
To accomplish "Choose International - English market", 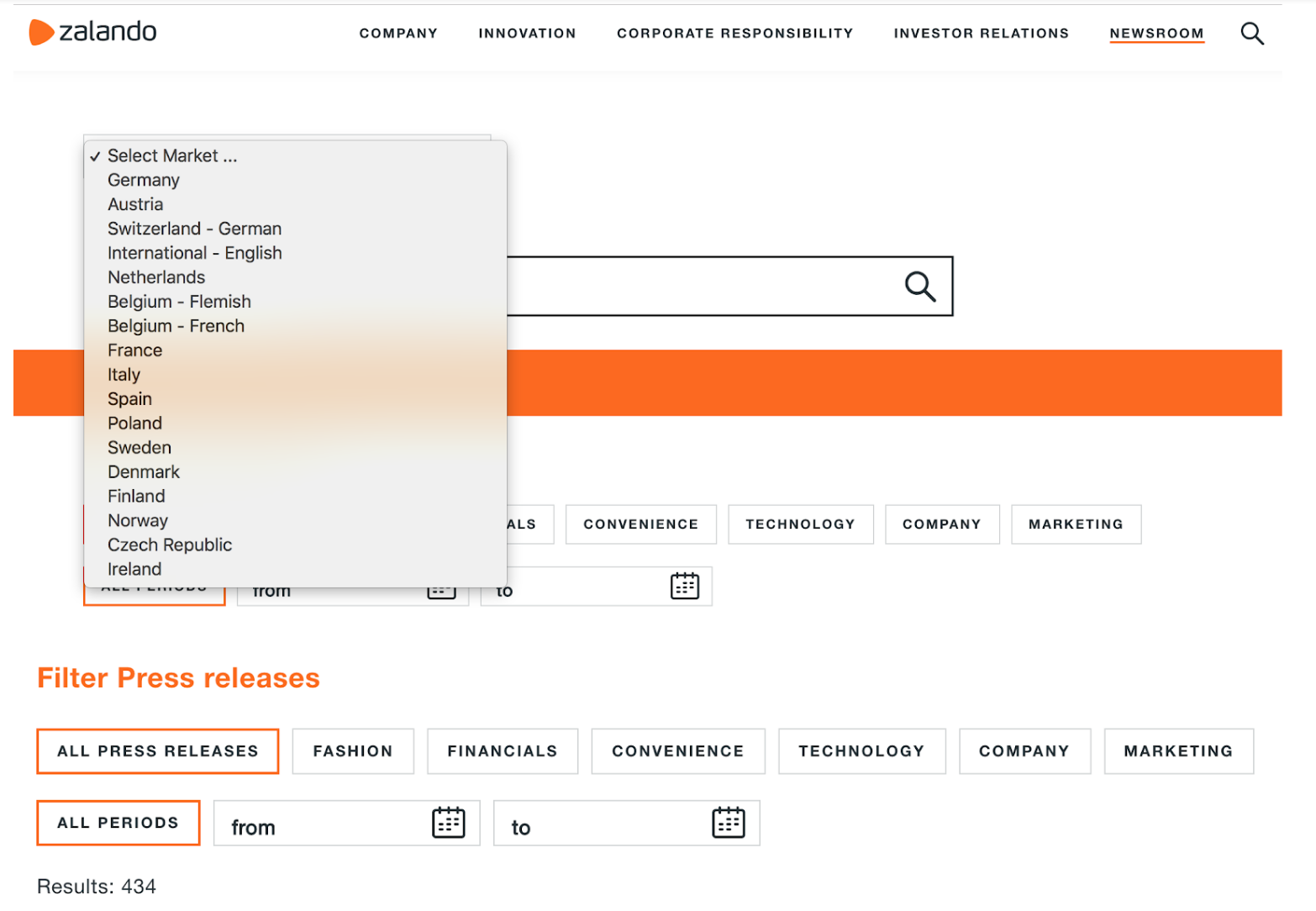I will (296, 253).
